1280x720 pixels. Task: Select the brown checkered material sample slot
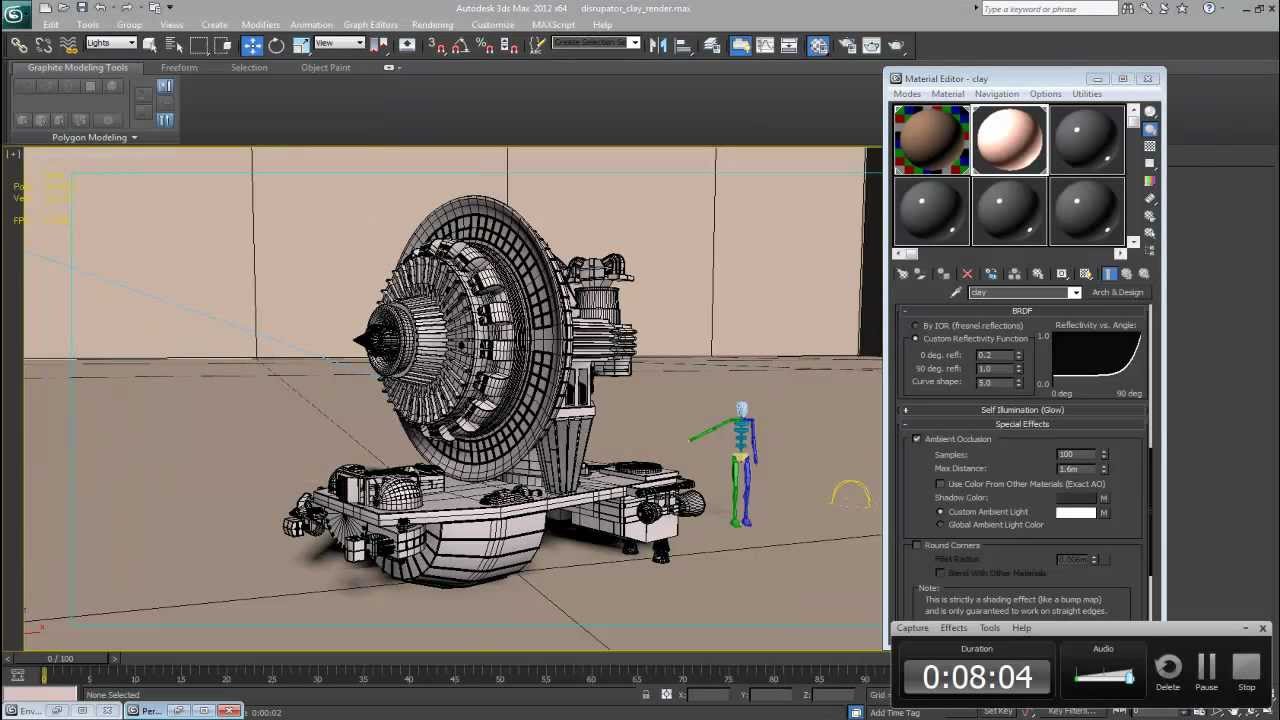coord(931,140)
